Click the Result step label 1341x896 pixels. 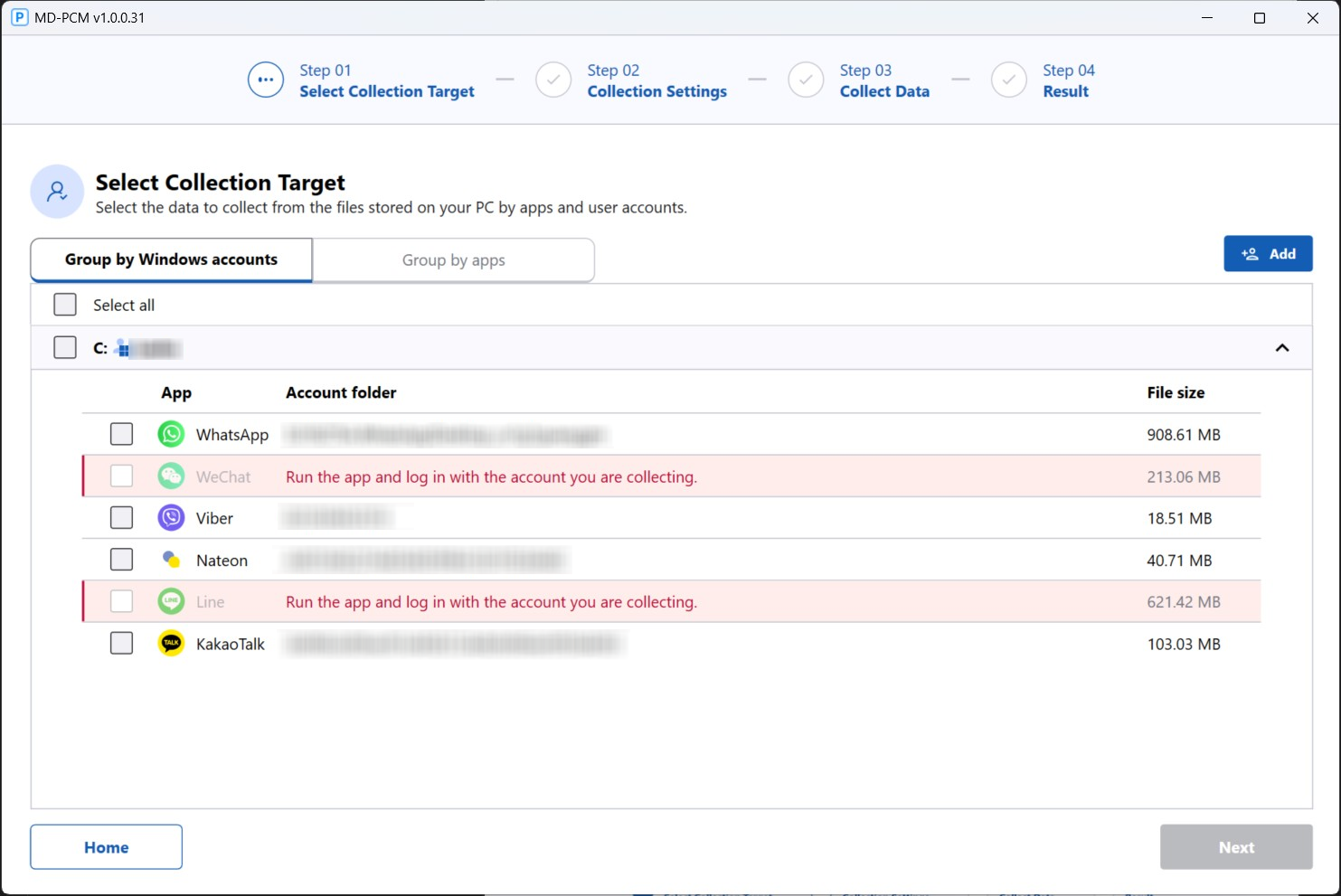[x=1066, y=91]
